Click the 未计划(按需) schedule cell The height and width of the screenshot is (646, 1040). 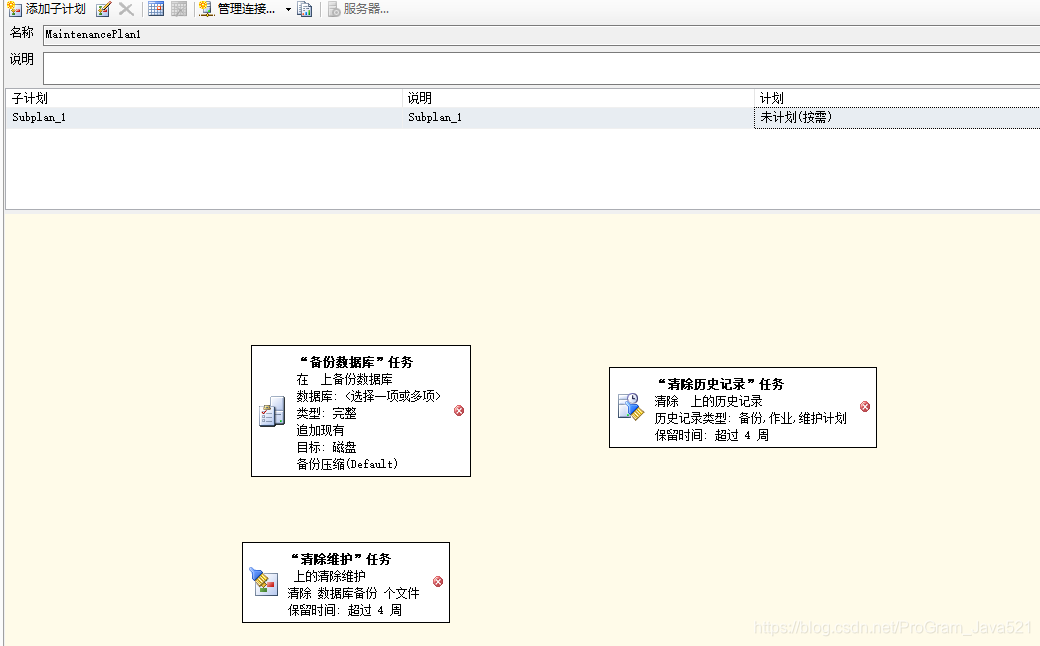pos(793,117)
